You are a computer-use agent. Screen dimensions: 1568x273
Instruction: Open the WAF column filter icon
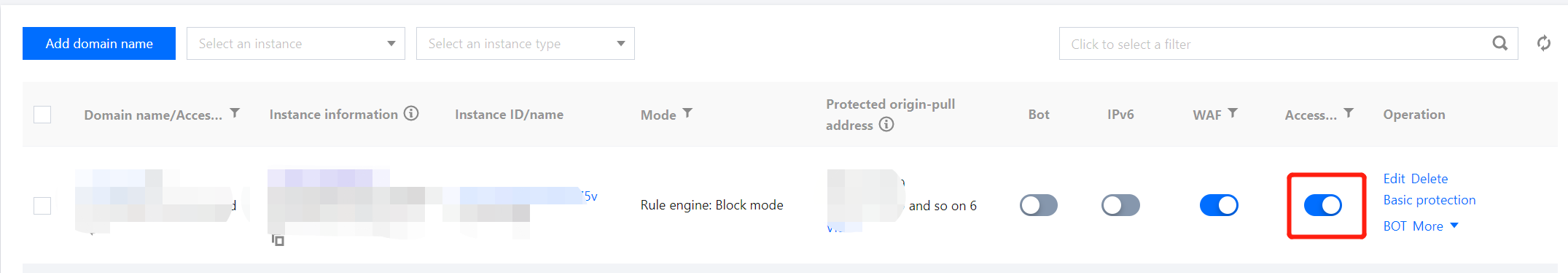click(1233, 113)
